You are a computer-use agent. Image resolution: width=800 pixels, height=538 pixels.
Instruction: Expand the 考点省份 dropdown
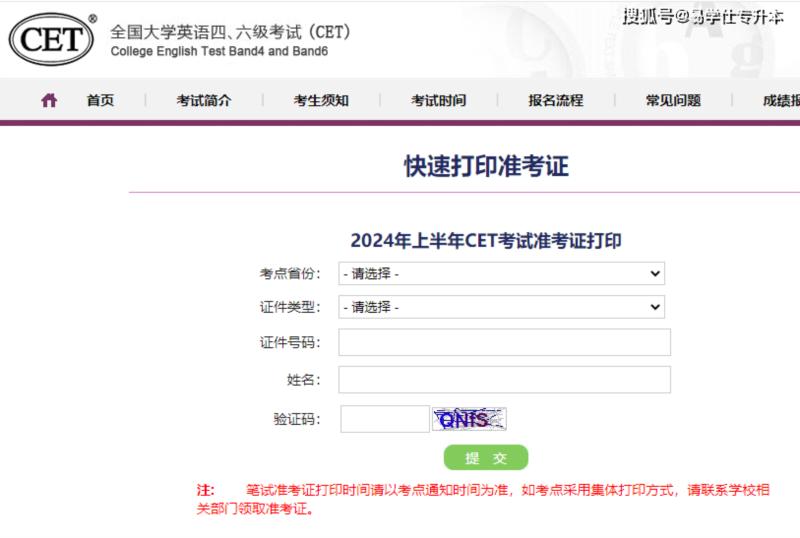(x=502, y=274)
